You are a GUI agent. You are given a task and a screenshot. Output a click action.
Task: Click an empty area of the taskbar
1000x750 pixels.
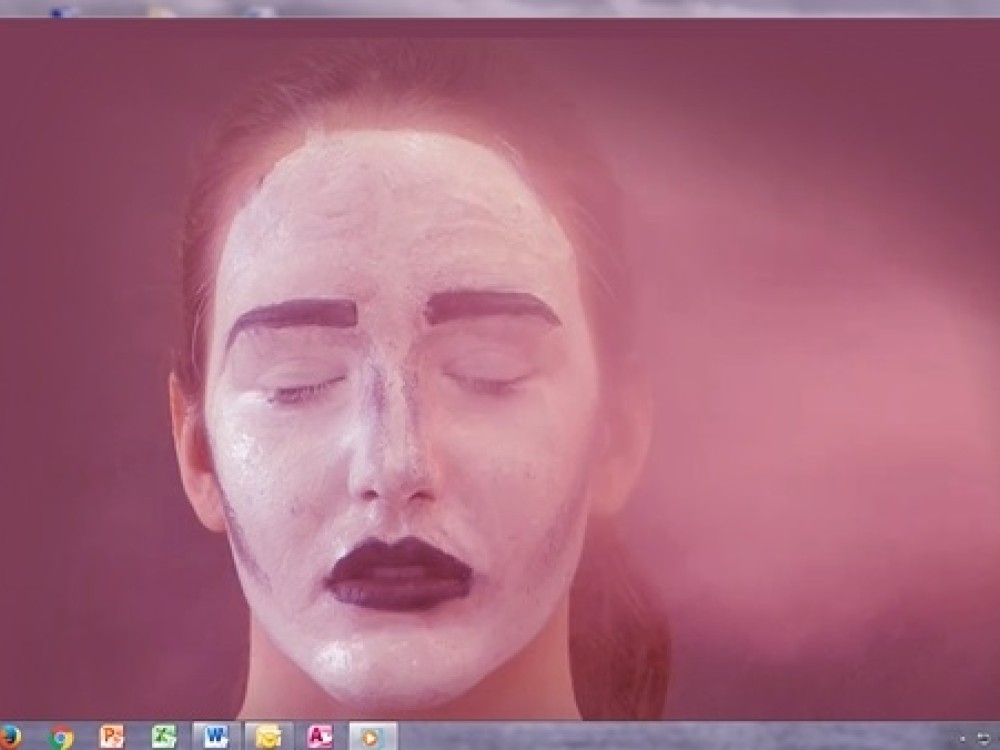coord(650,736)
